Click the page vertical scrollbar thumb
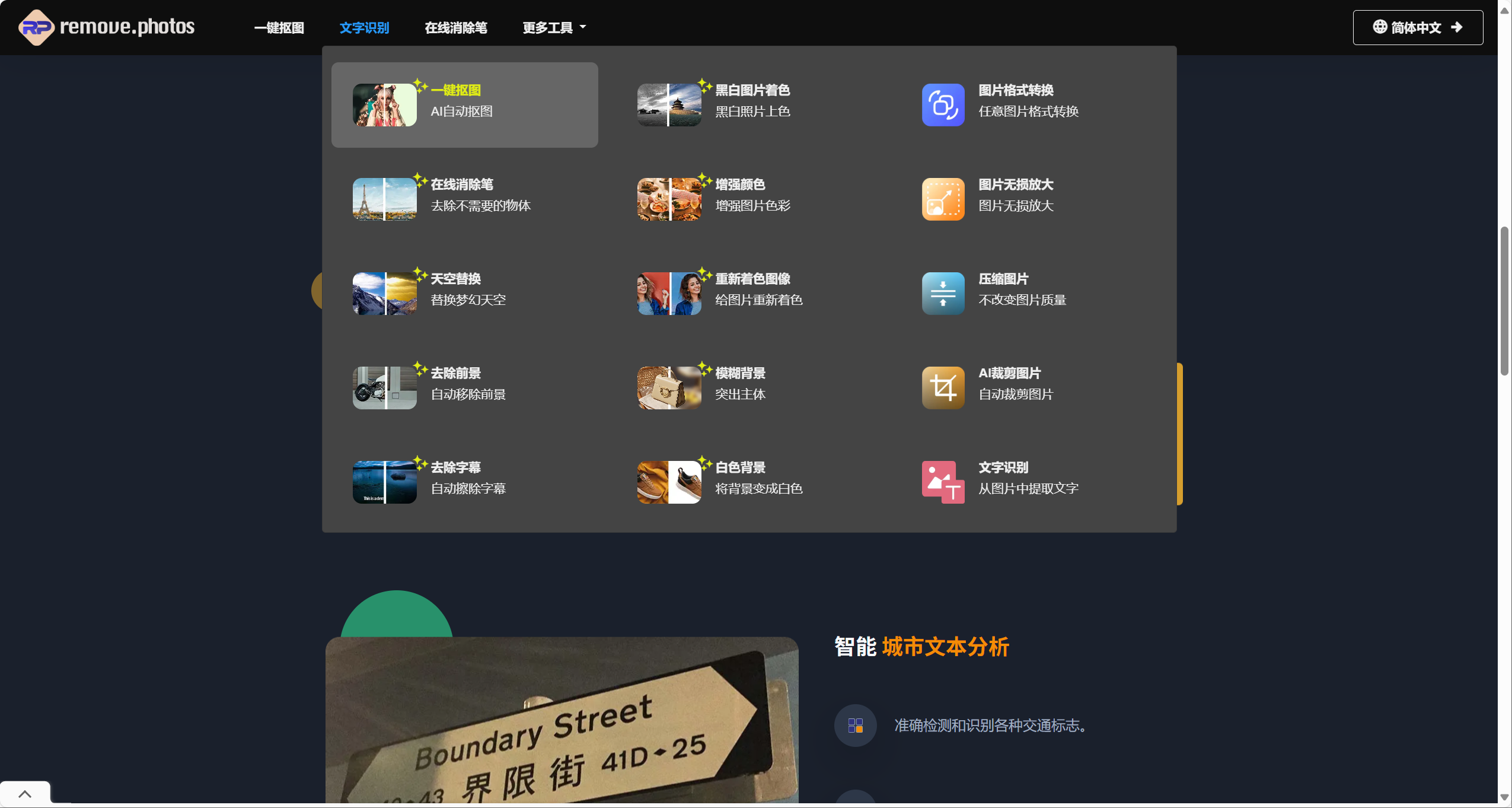This screenshot has height=808, width=1512. tap(1504, 301)
